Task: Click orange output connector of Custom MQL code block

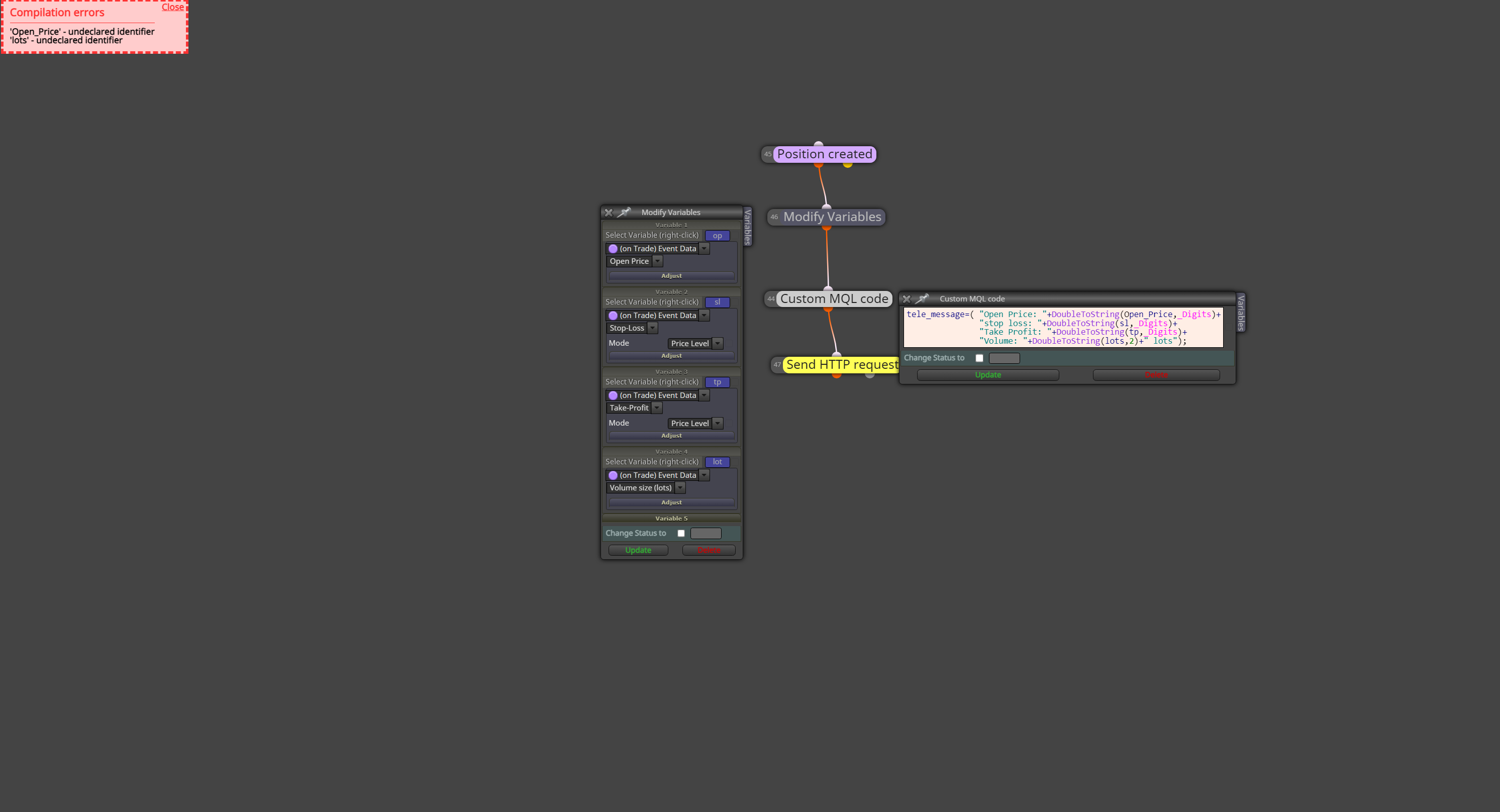Action: coord(828,309)
